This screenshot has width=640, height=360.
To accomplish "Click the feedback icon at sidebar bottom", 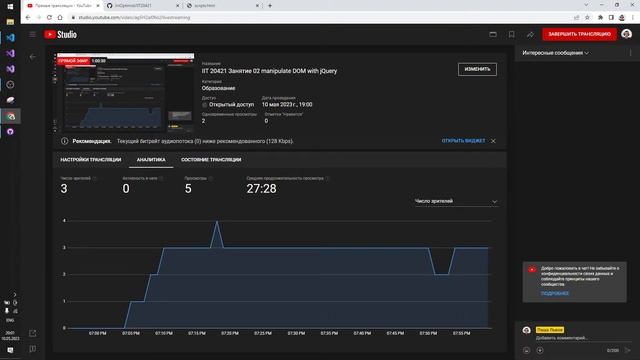I will (33, 349).
